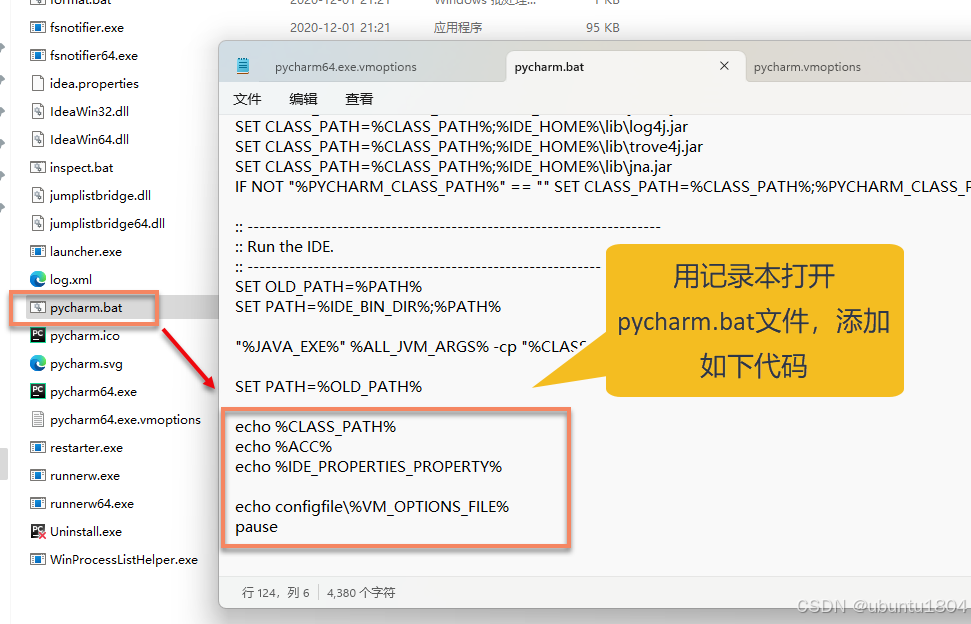Click the line ending with log4j.jar

pos(461,127)
